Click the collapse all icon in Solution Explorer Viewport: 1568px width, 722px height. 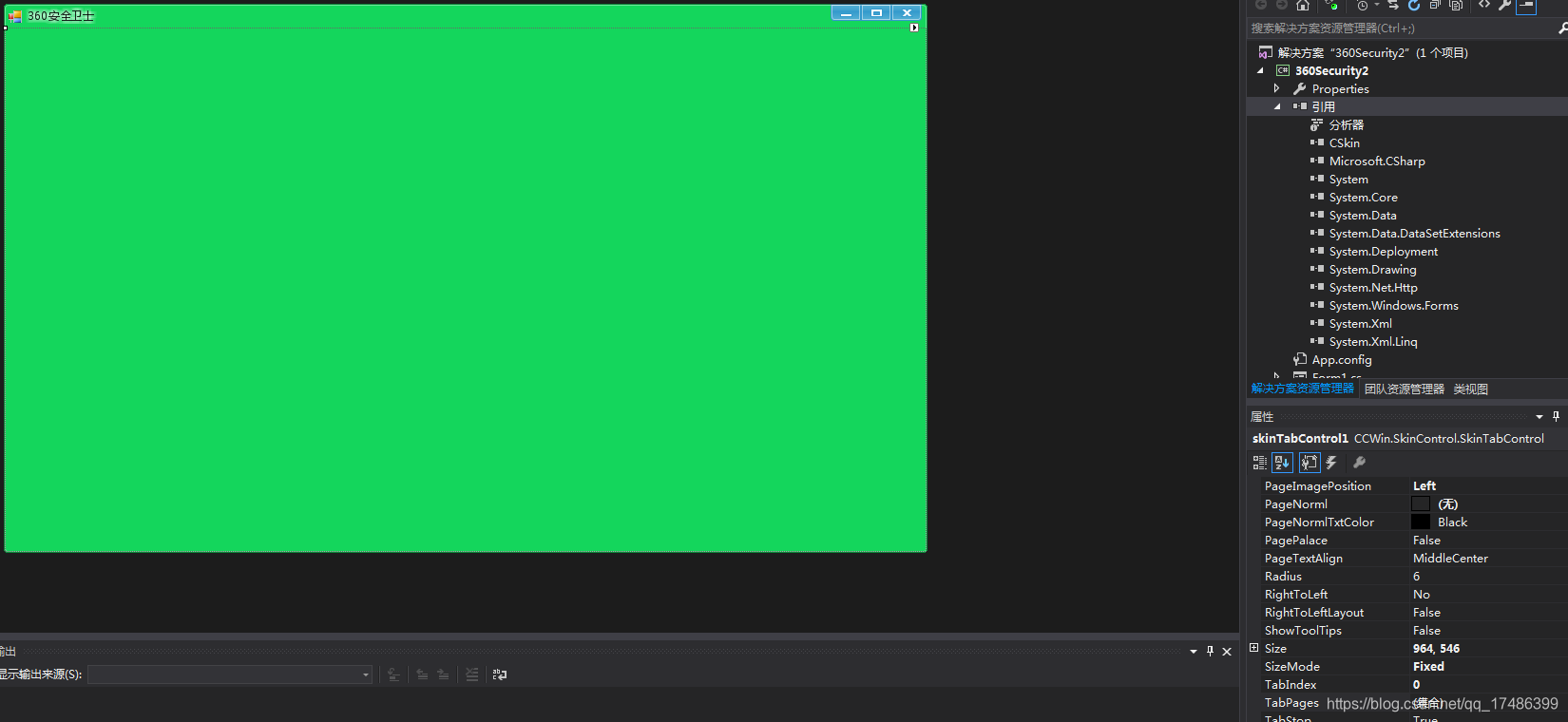tap(1435, 5)
